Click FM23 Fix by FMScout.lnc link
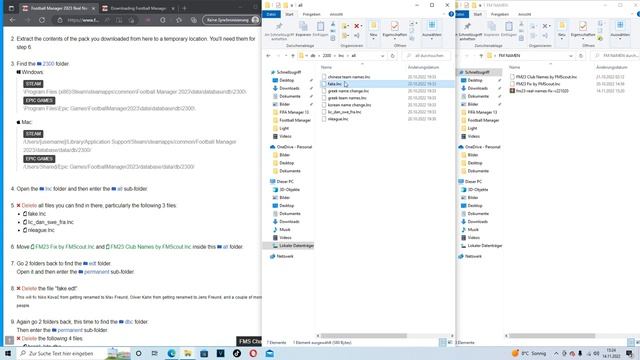This screenshot has width=640, height=360. click(x=64, y=247)
